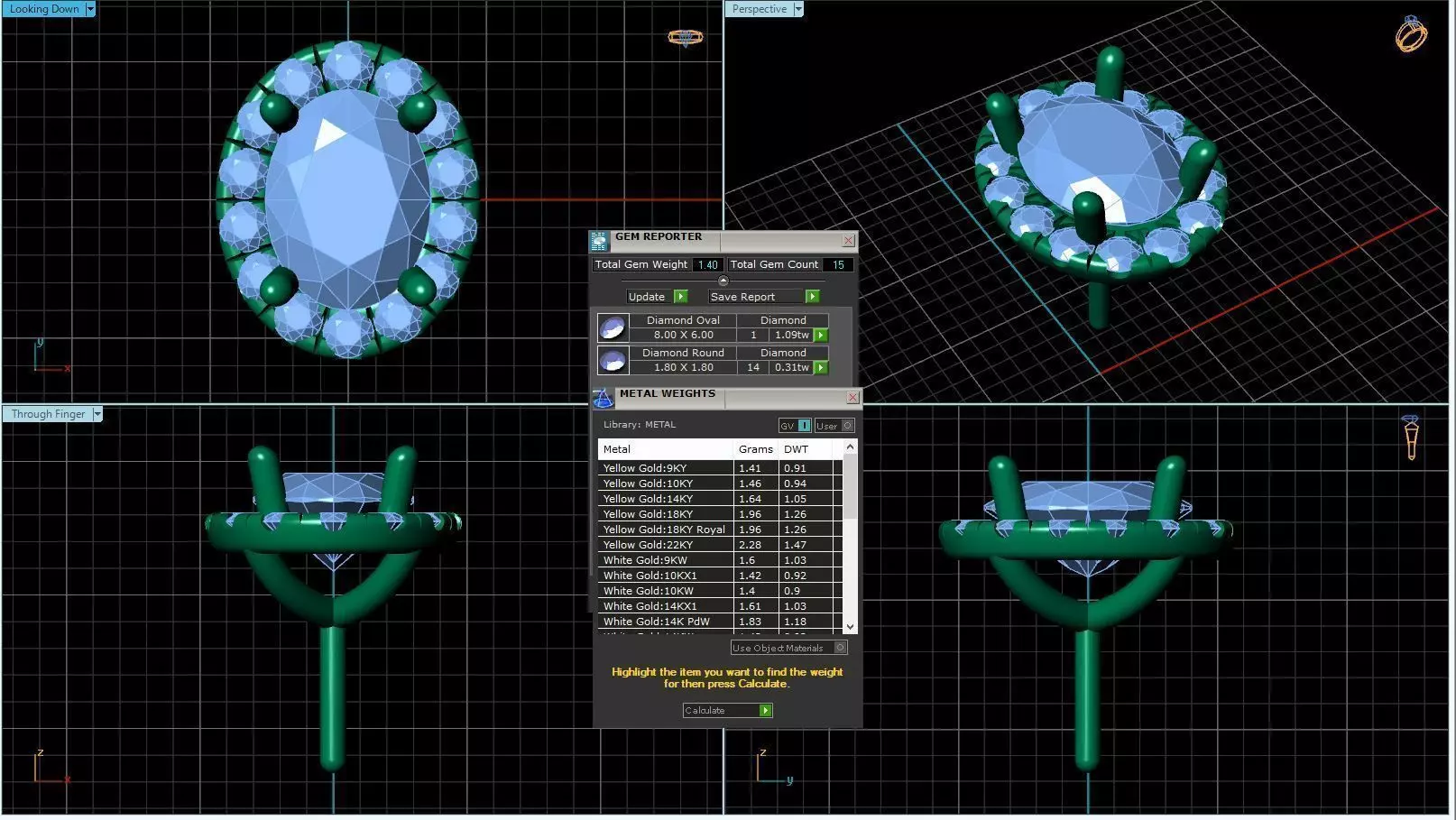Click the Metal column header

click(666, 449)
